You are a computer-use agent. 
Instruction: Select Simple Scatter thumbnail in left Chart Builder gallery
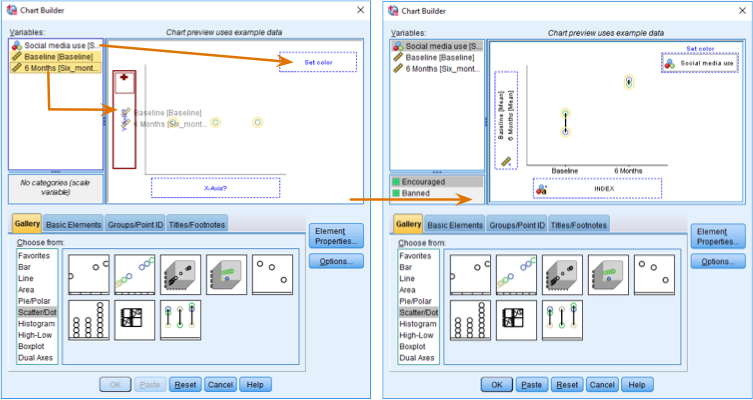(87, 274)
